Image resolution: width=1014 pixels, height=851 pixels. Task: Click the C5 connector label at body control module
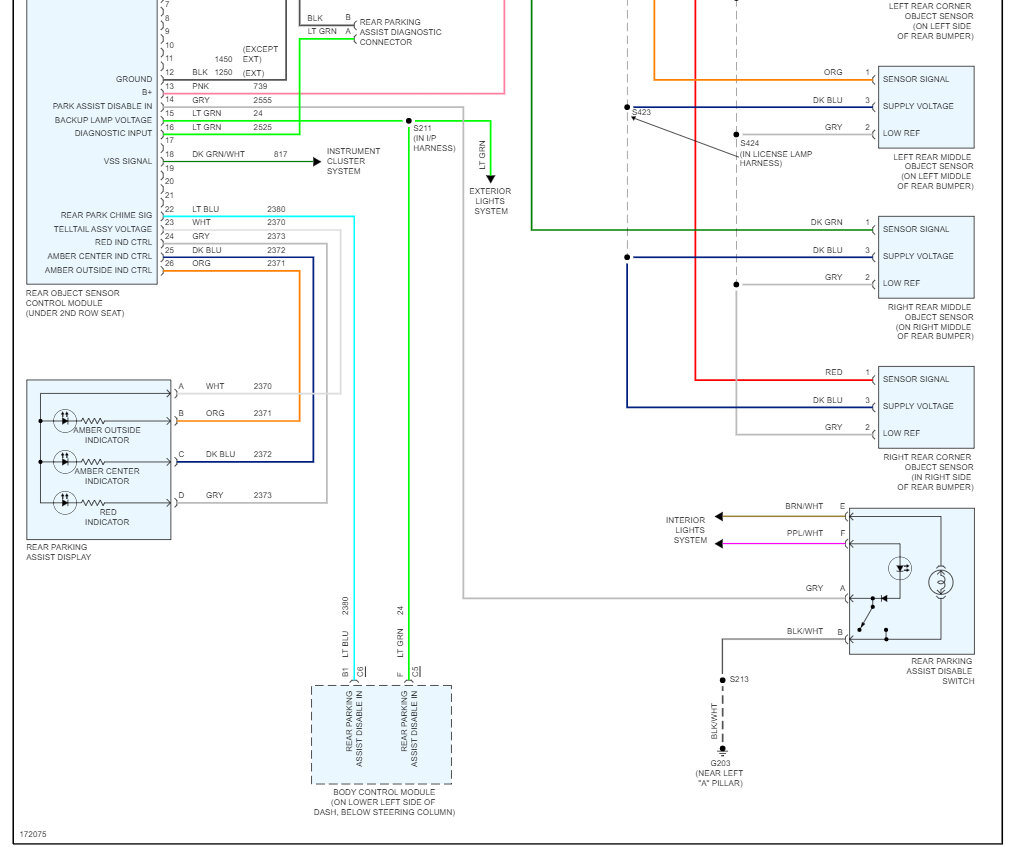(415, 671)
